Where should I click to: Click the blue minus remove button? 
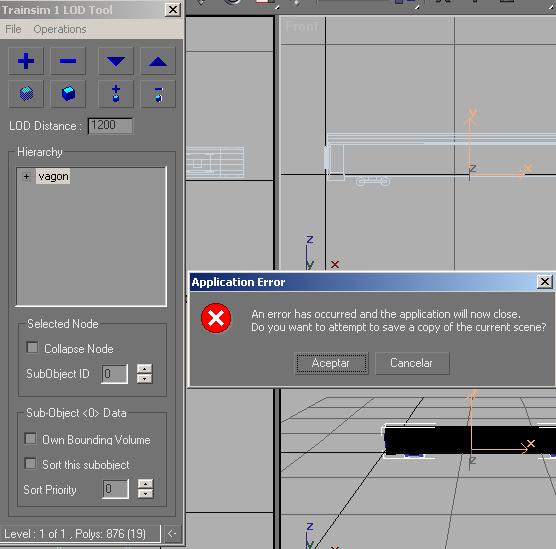click(x=68, y=61)
